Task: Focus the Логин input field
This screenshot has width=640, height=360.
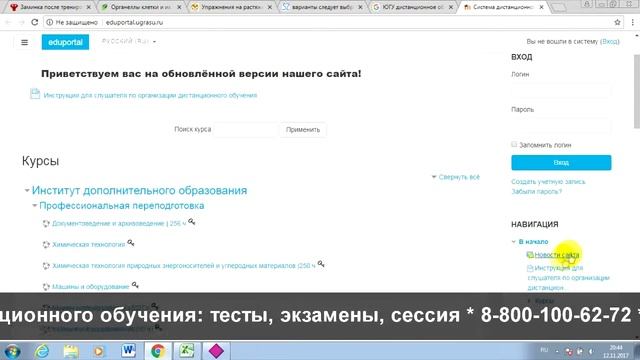Action: point(561,91)
